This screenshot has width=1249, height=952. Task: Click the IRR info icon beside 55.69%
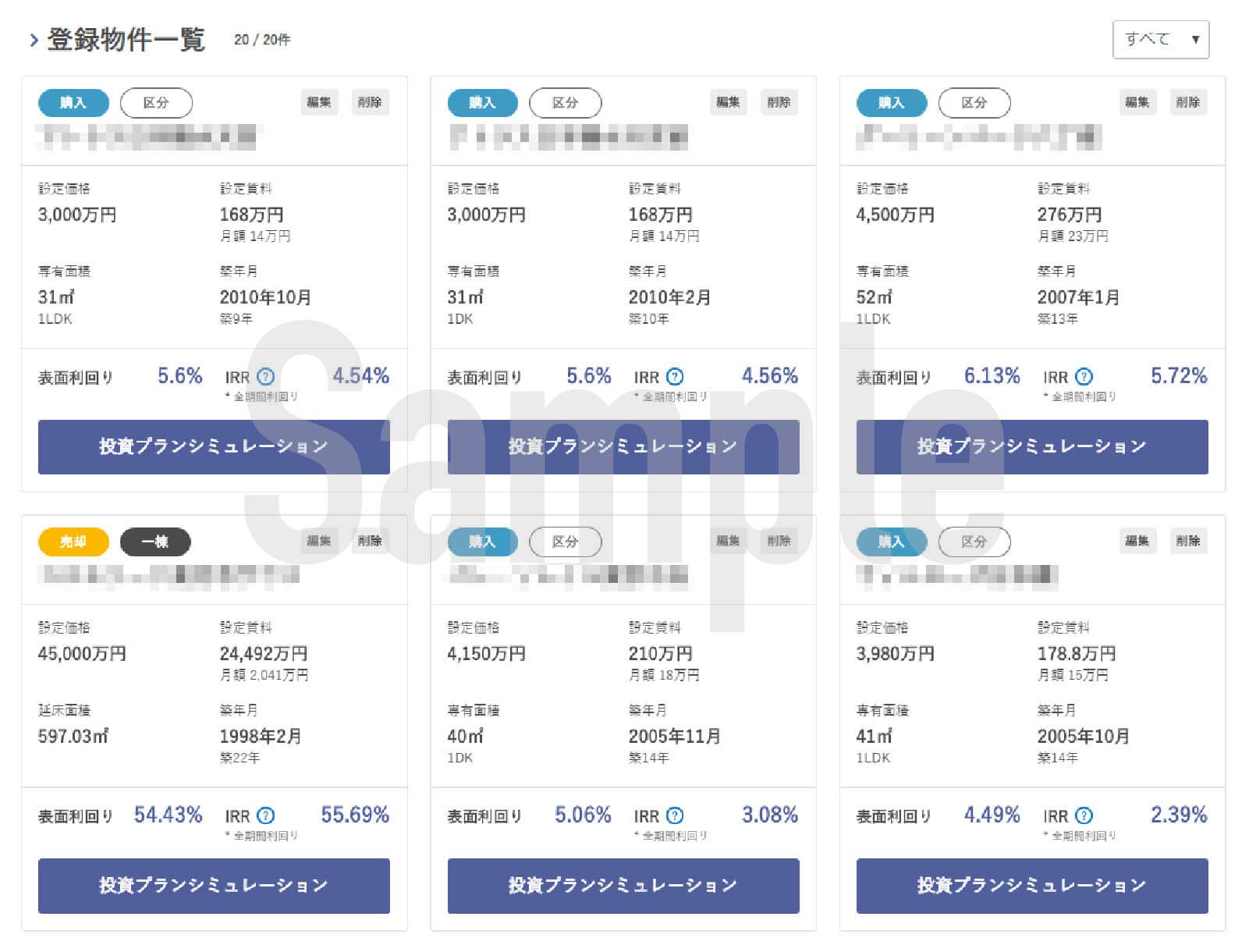pyautogui.click(x=266, y=815)
